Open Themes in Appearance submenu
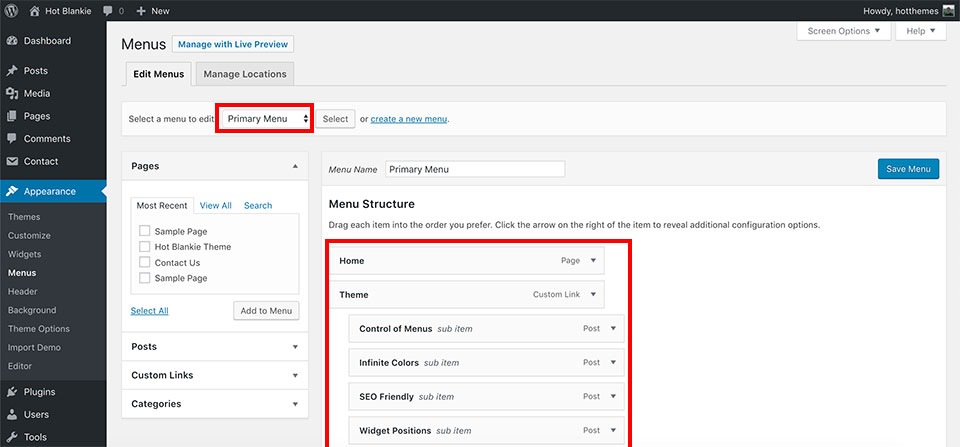 pos(24,217)
